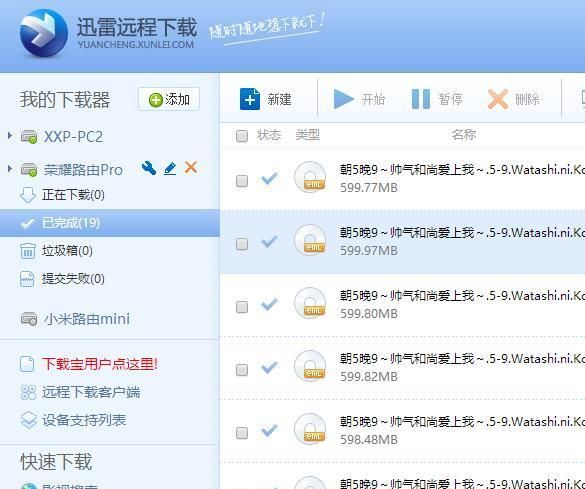585x489 pixels.
Task: Click 荣耀路由Pro device status icon
Action: [29, 170]
